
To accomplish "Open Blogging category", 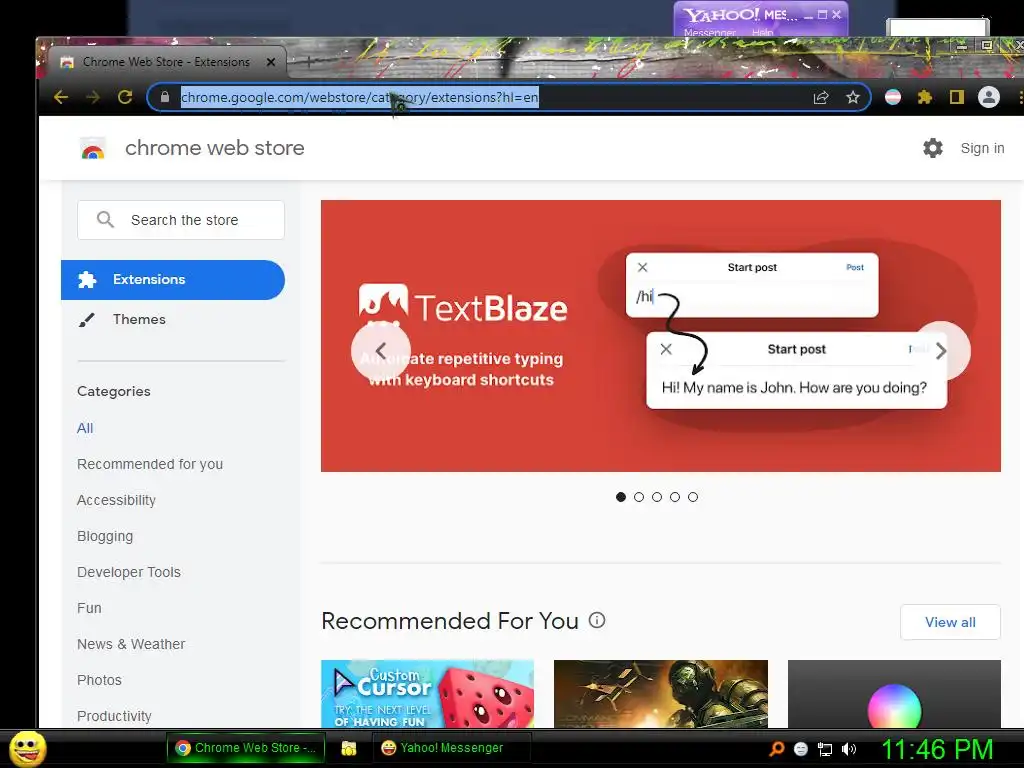I will pyautogui.click(x=104, y=536).
